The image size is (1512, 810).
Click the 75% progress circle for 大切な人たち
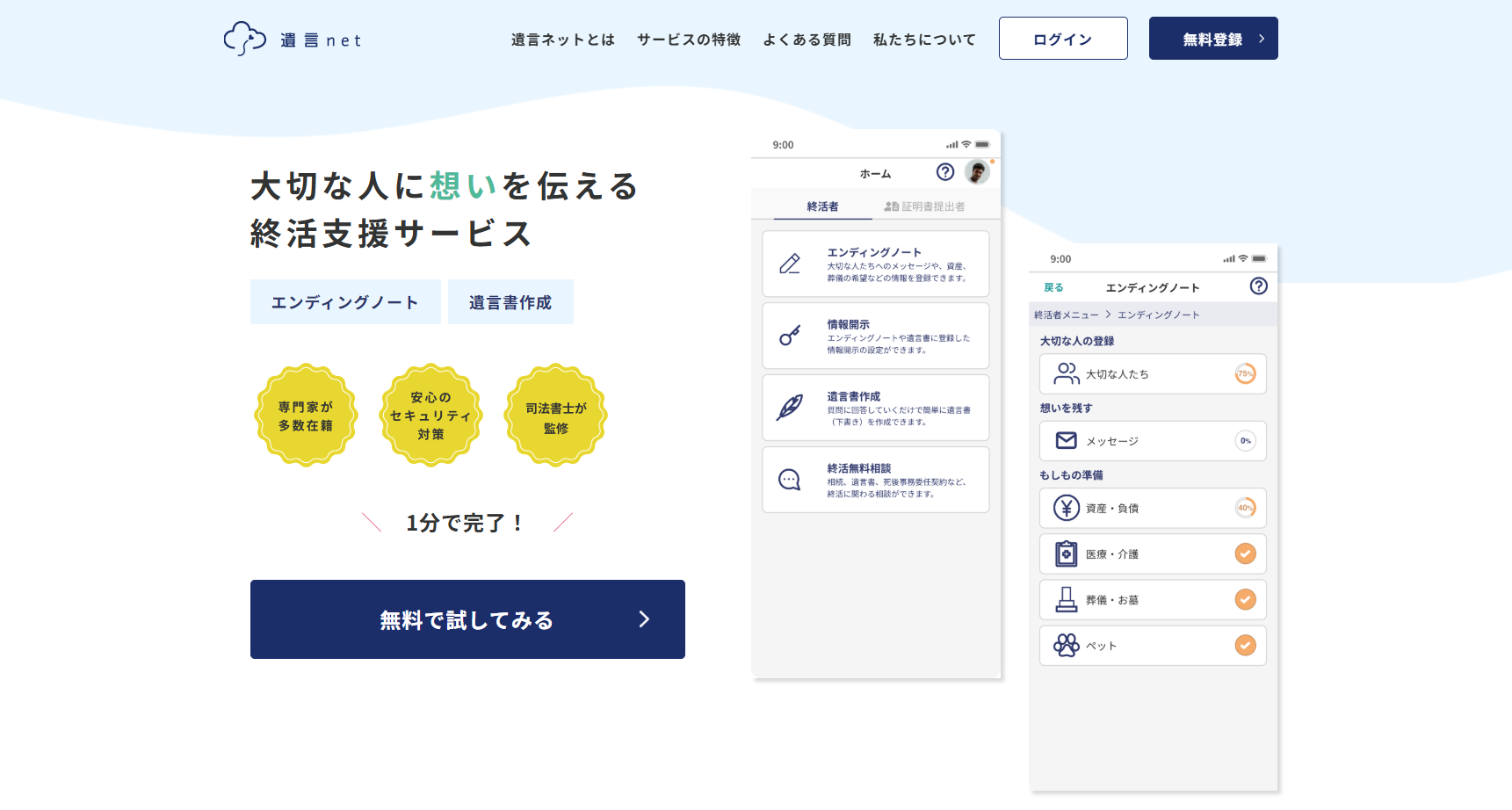coord(1245,374)
